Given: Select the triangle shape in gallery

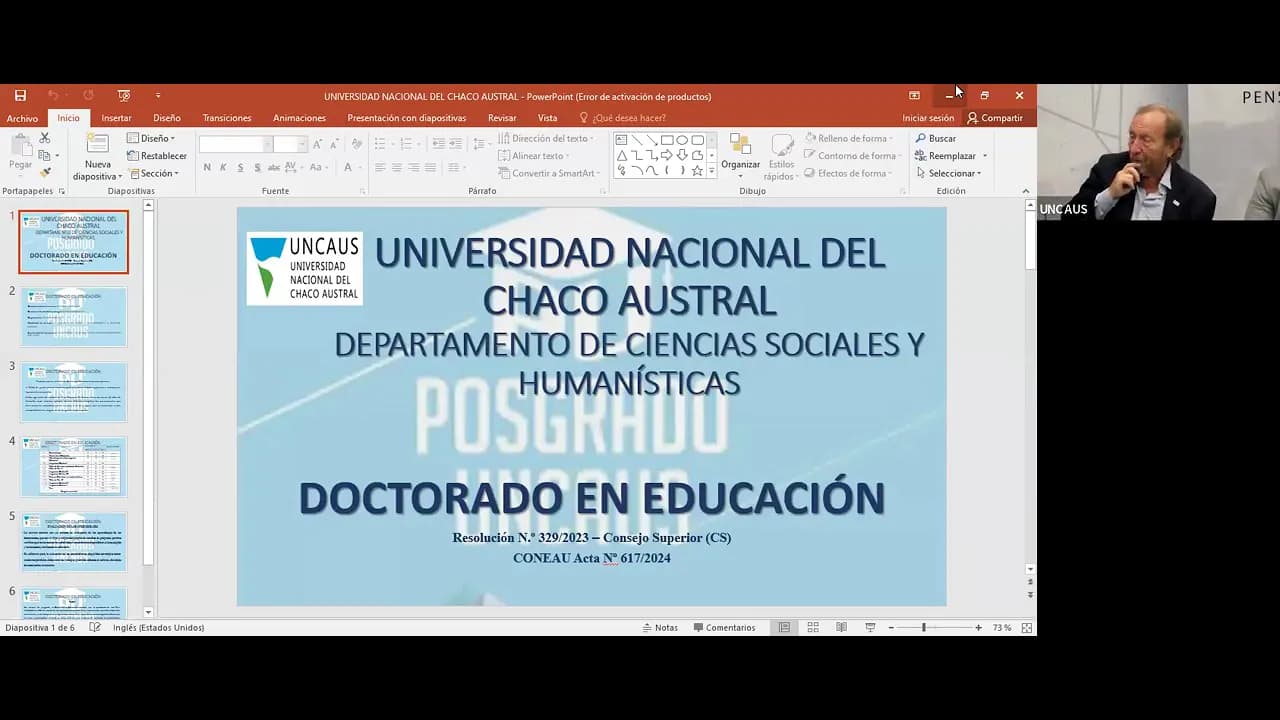Looking at the screenshot, I should coord(621,155).
